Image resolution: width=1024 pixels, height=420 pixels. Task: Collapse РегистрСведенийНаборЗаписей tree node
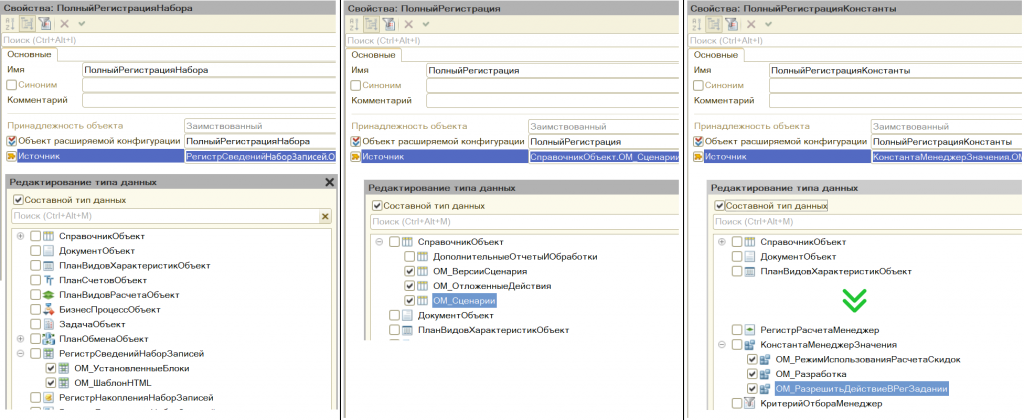coord(20,353)
